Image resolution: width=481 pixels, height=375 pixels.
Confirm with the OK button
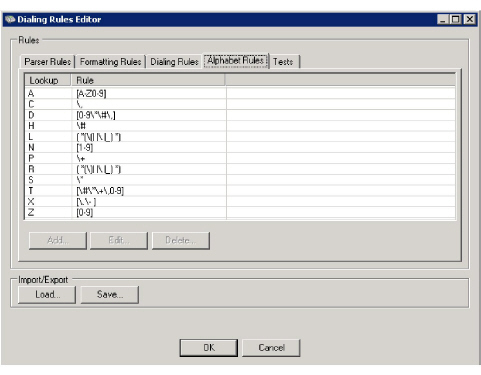point(209,348)
